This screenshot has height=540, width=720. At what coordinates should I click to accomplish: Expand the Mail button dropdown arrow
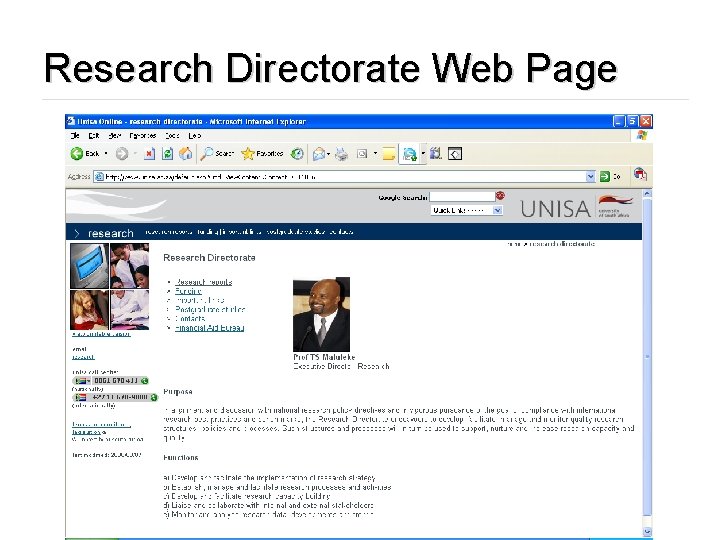click(x=328, y=153)
